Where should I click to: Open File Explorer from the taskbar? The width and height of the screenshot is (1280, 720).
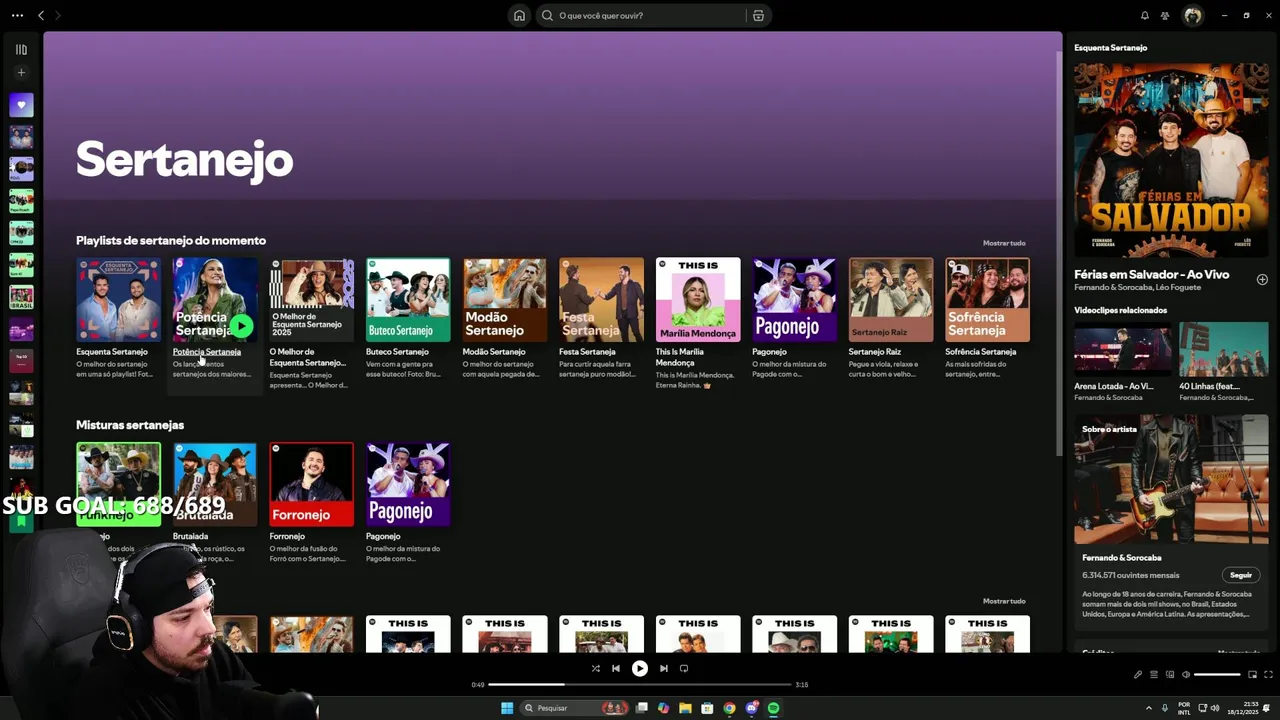(x=685, y=708)
